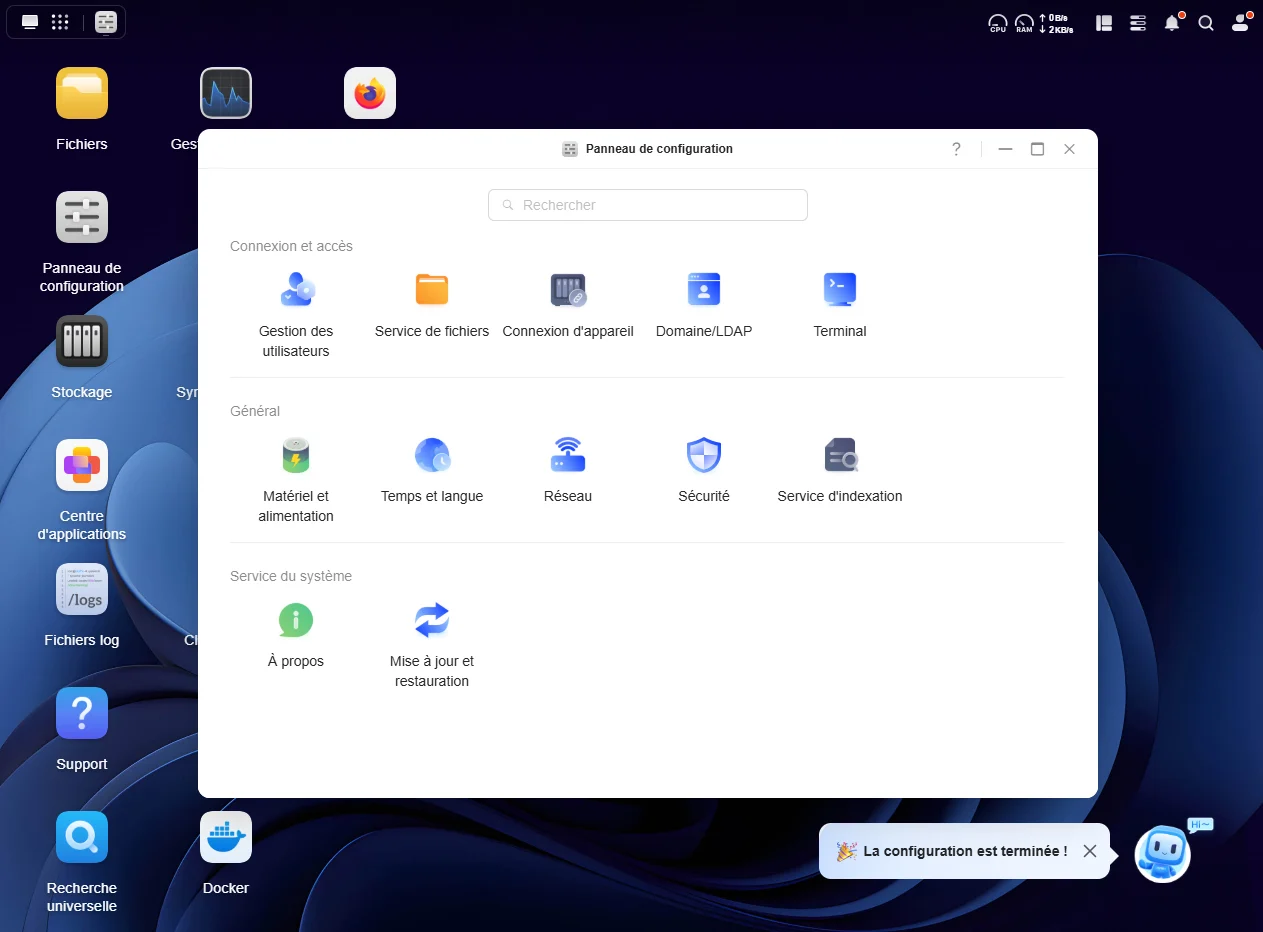This screenshot has width=1263, height=932.
Task: Click the Rechercher search field
Action: tap(648, 205)
